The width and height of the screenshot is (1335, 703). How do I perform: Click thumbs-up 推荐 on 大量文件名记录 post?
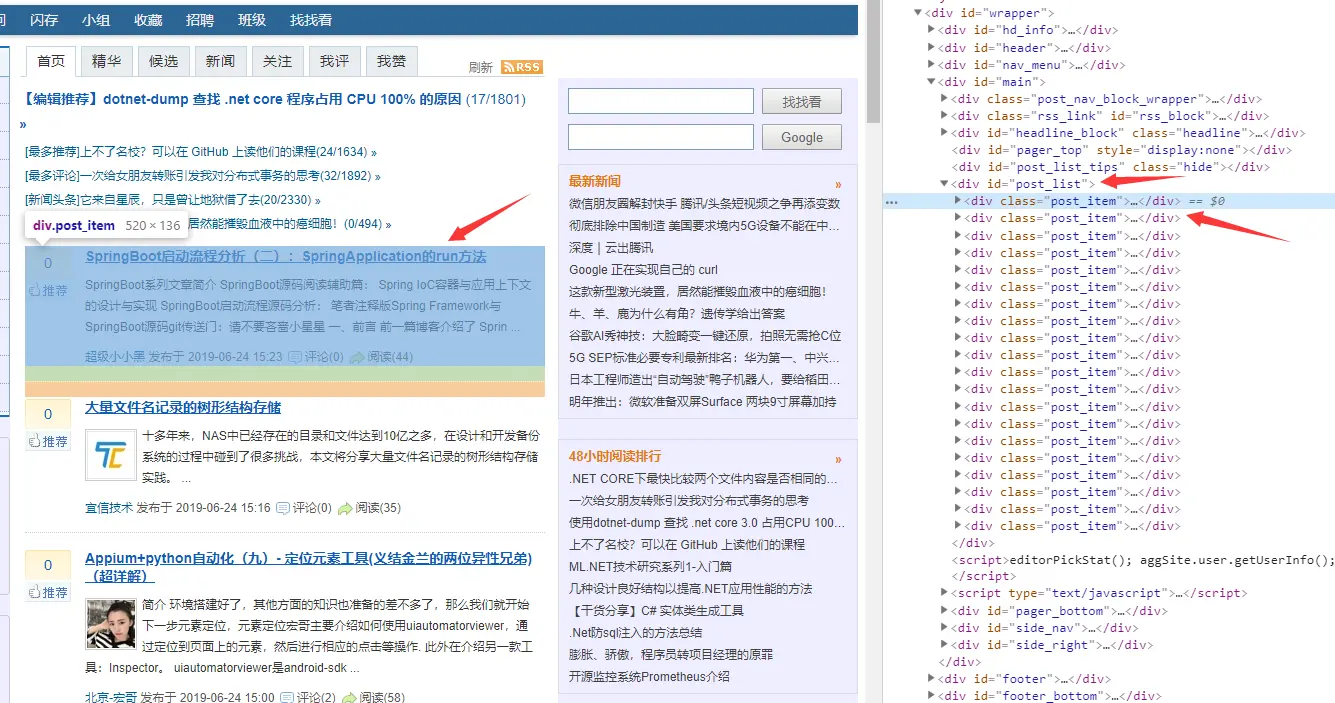tap(48, 441)
